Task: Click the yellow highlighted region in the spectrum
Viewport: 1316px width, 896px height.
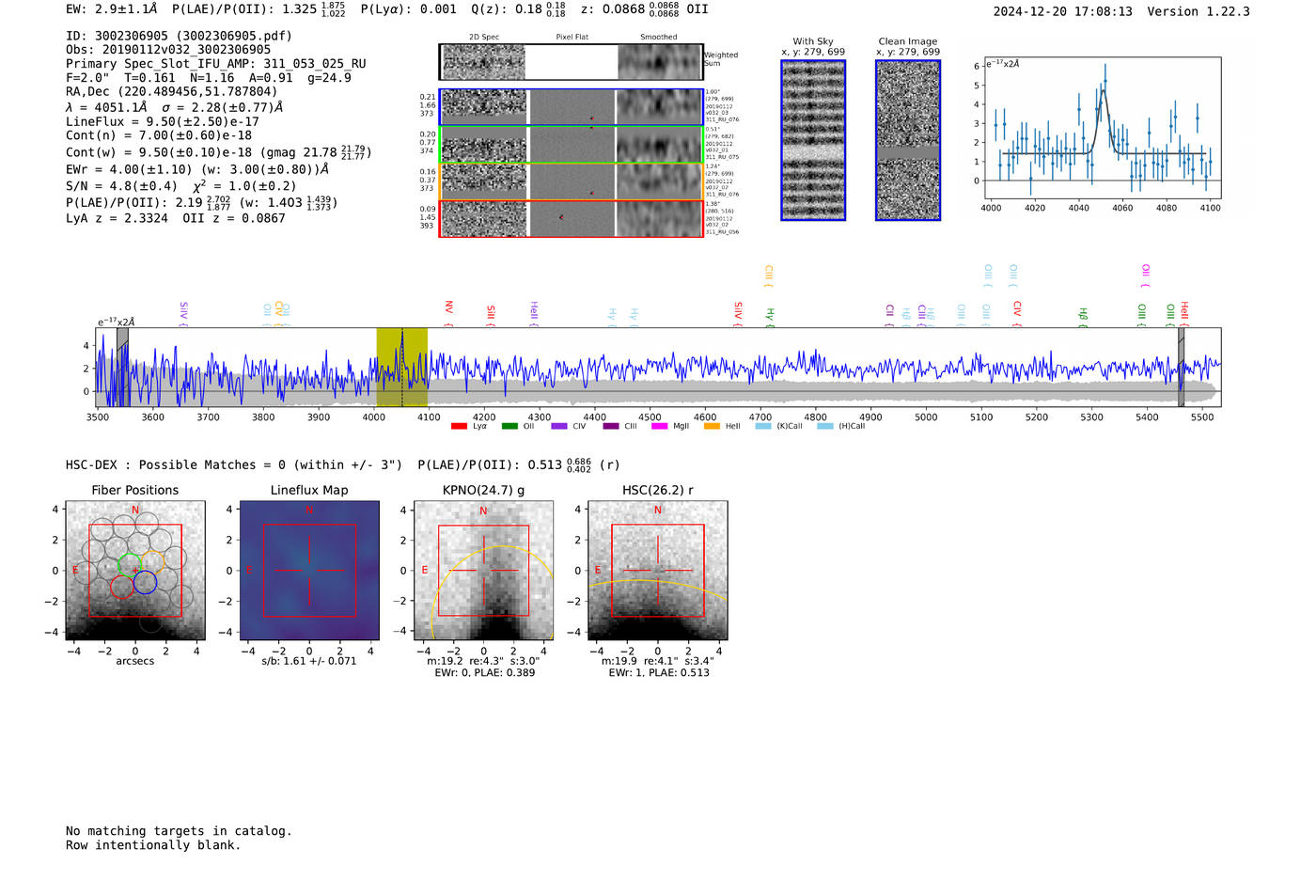Action: [402, 368]
